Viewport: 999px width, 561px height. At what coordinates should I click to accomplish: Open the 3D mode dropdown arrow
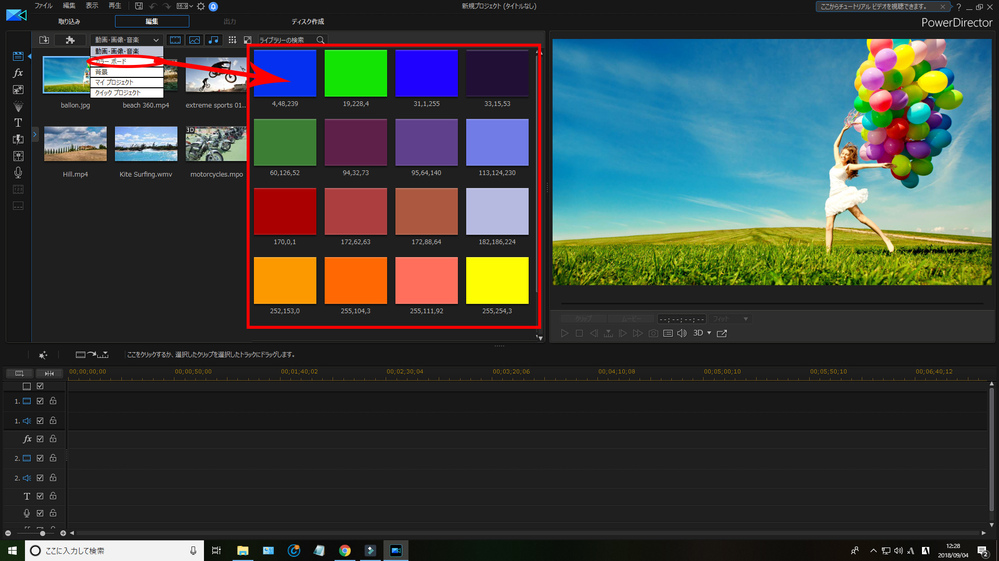(709, 333)
